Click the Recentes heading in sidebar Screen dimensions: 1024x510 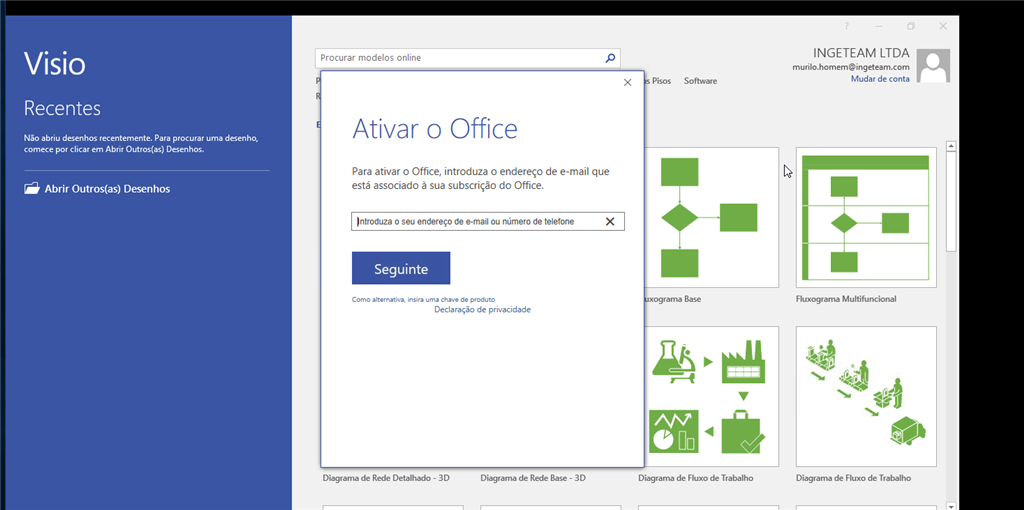click(62, 108)
